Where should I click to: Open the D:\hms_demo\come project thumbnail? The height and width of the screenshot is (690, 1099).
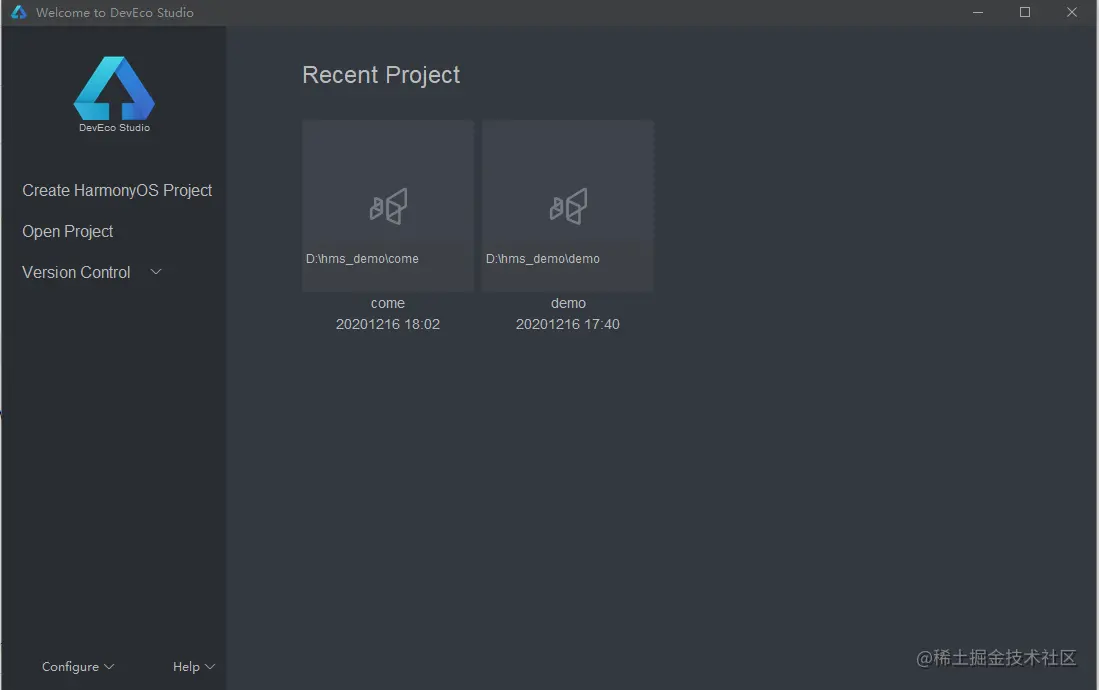point(388,205)
